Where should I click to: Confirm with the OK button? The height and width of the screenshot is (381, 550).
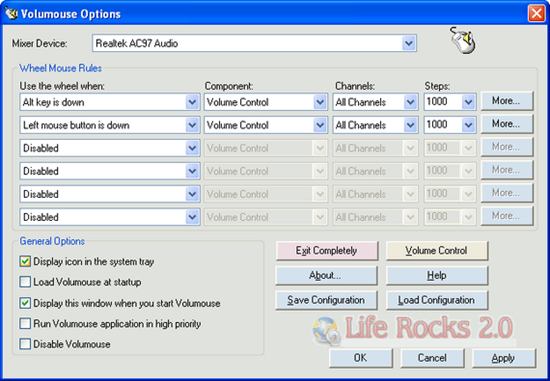coord(361,358)
